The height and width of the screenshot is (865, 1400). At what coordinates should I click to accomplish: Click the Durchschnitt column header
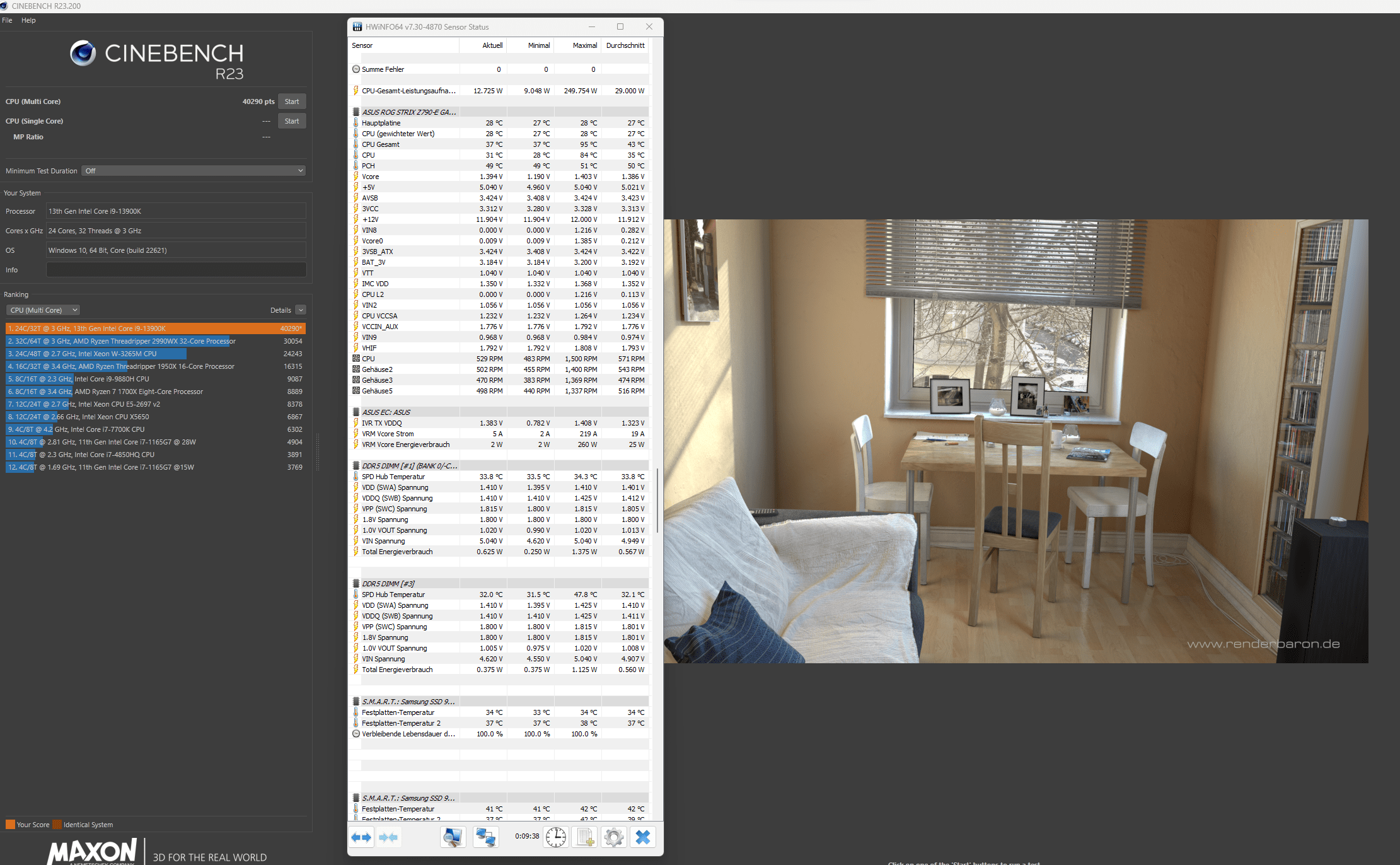(625, 45)
